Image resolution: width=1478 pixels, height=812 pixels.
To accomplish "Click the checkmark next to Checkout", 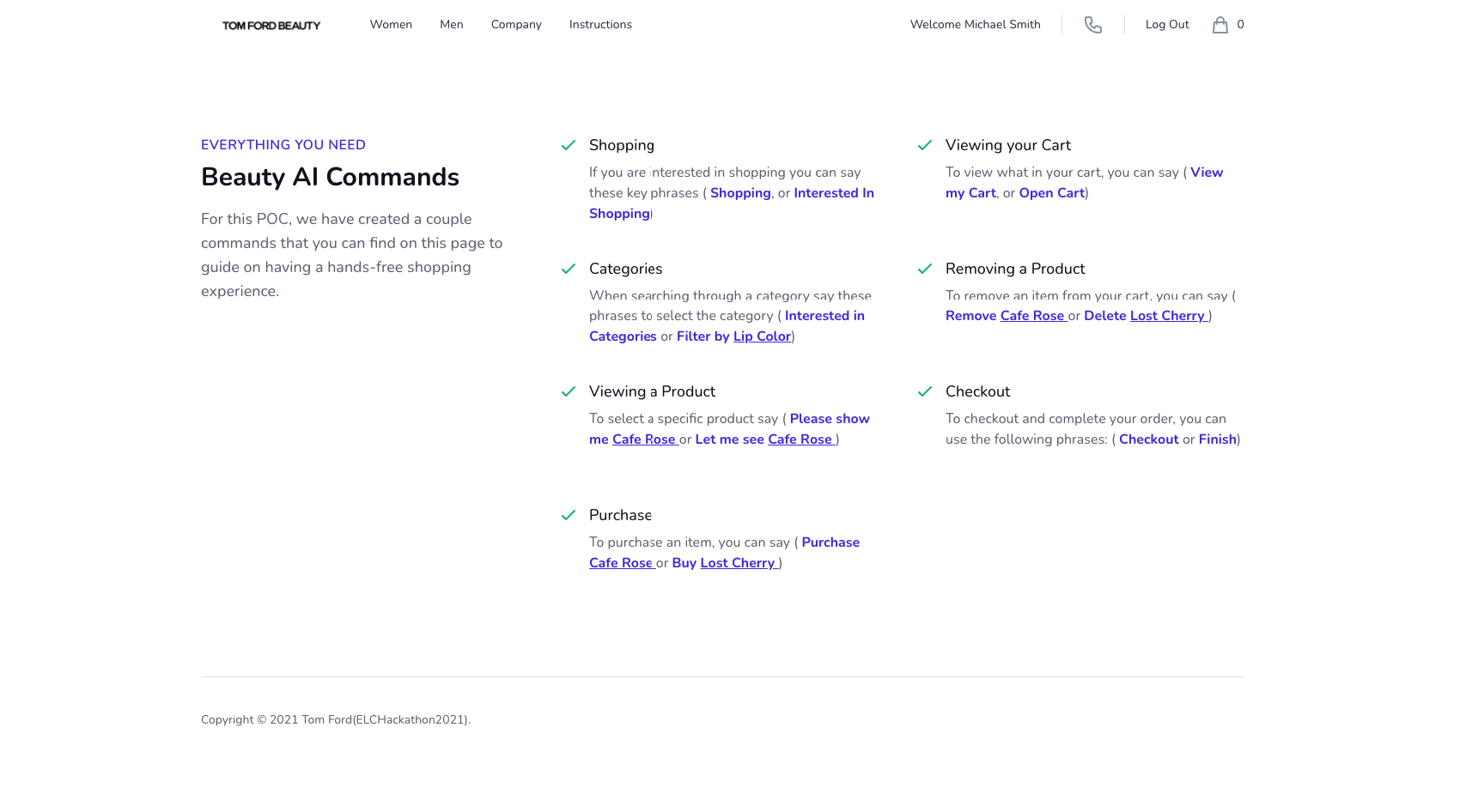I will point(925,391).
